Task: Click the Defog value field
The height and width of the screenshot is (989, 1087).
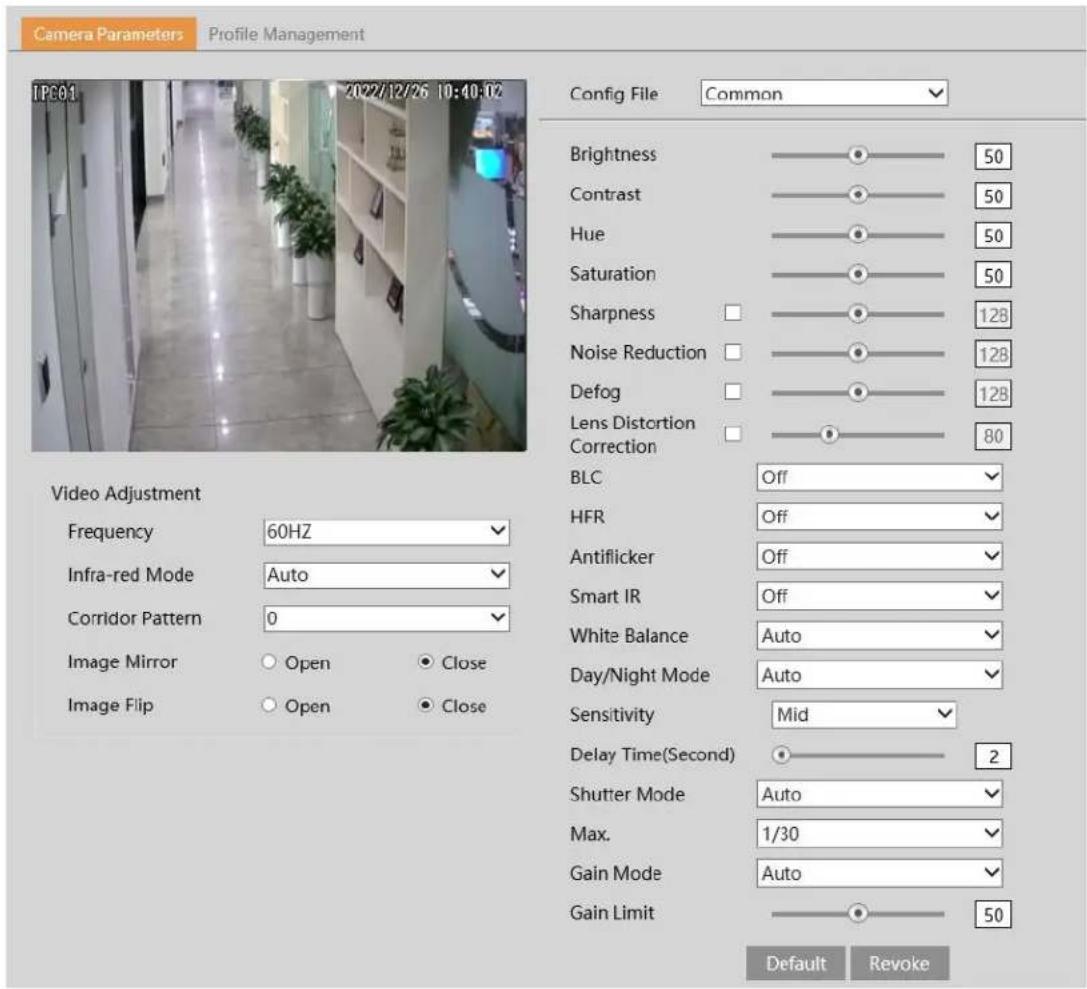Action: 993,394
